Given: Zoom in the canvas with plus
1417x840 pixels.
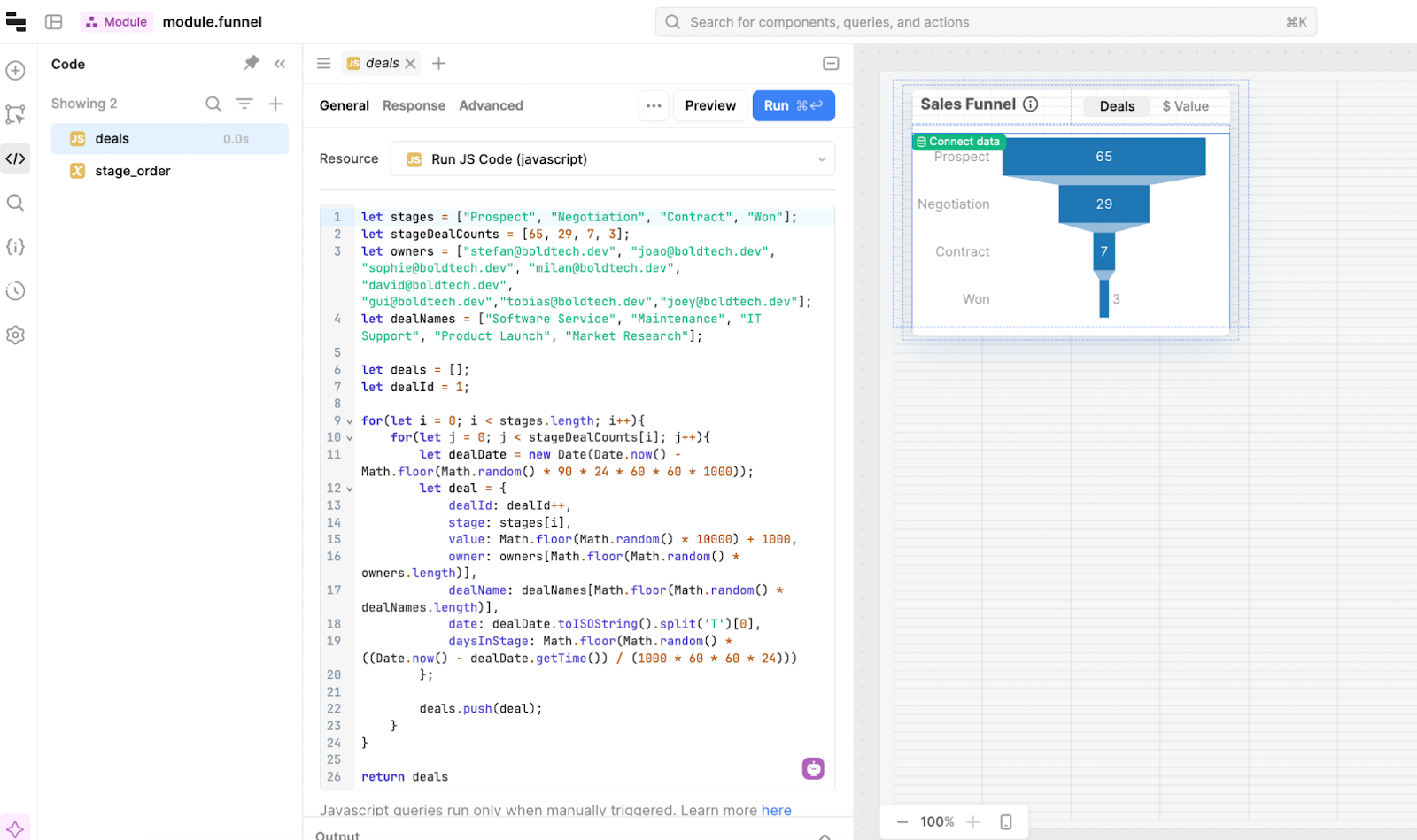Looking at the screenshot, I should coord(973,822).
